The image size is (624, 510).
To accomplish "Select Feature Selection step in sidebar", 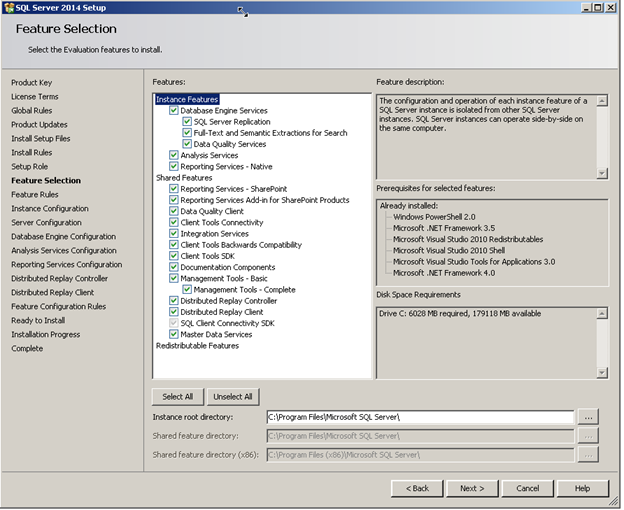I will [x=46, y=180].
